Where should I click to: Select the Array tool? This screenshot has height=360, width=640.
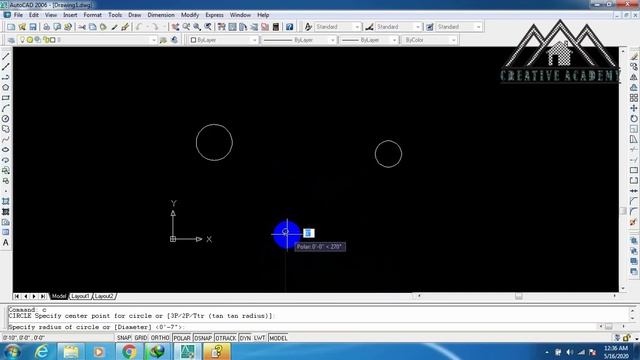(633, 98)
